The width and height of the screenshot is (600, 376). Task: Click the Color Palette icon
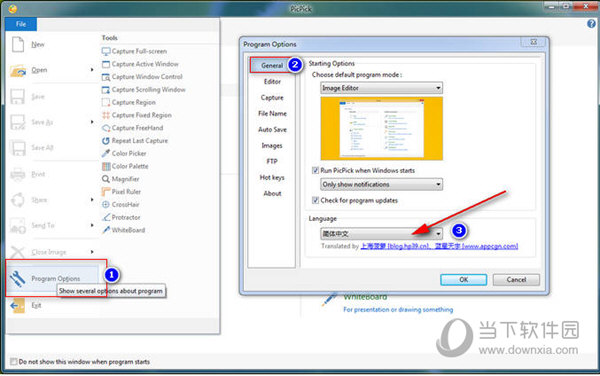tap(106, 166)
